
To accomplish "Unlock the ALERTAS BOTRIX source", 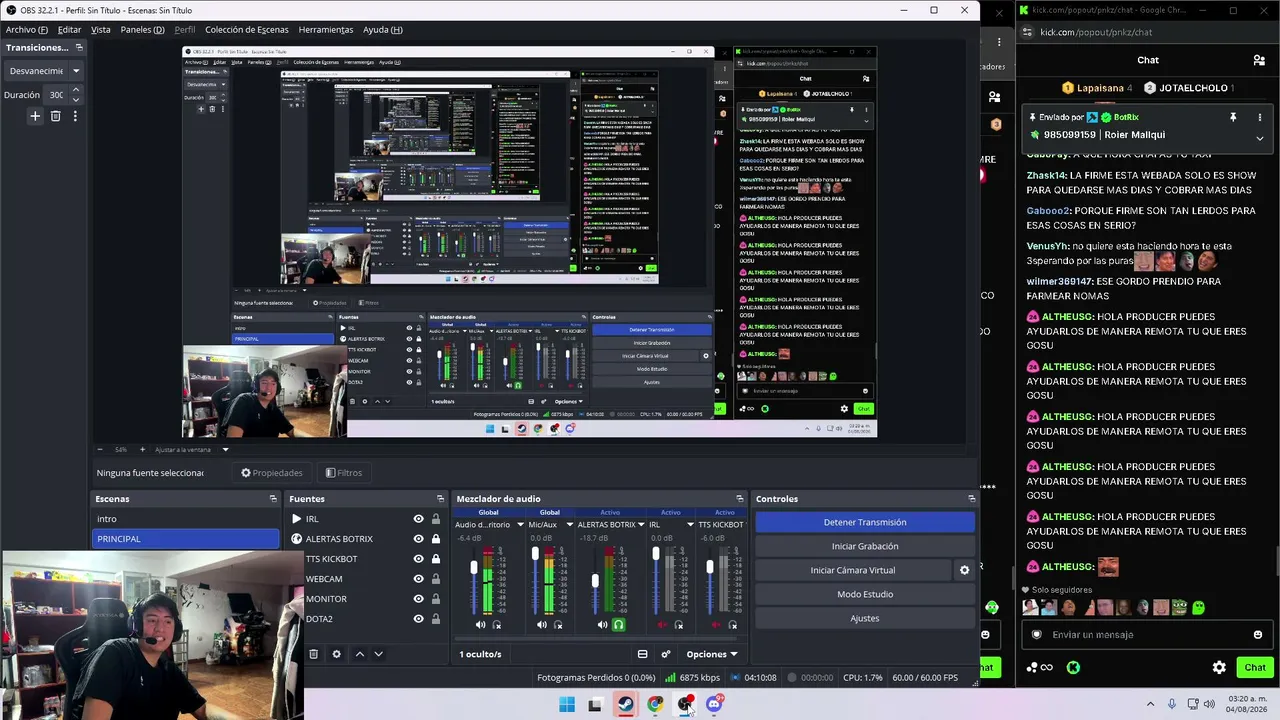I will pos(436,539).
